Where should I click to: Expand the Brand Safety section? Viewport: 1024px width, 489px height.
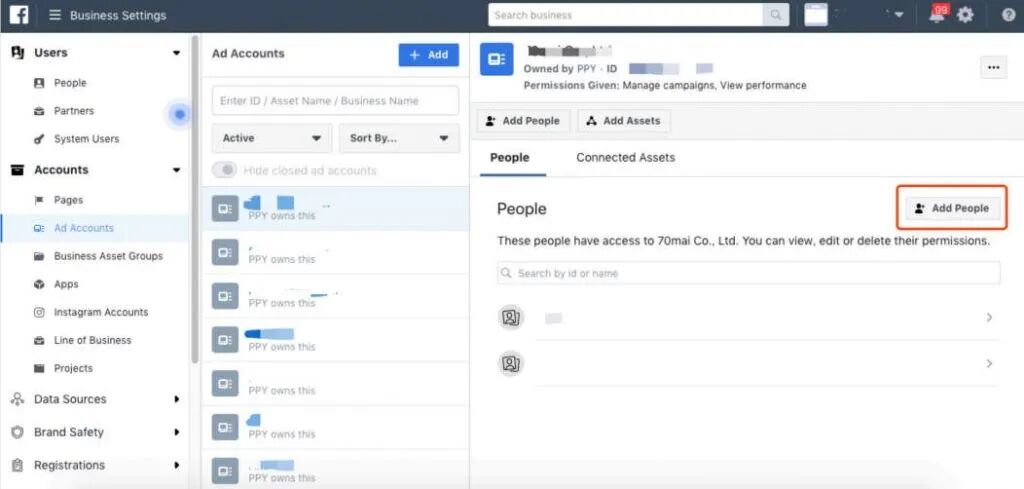pyautogui.click(x=176, y=432)
